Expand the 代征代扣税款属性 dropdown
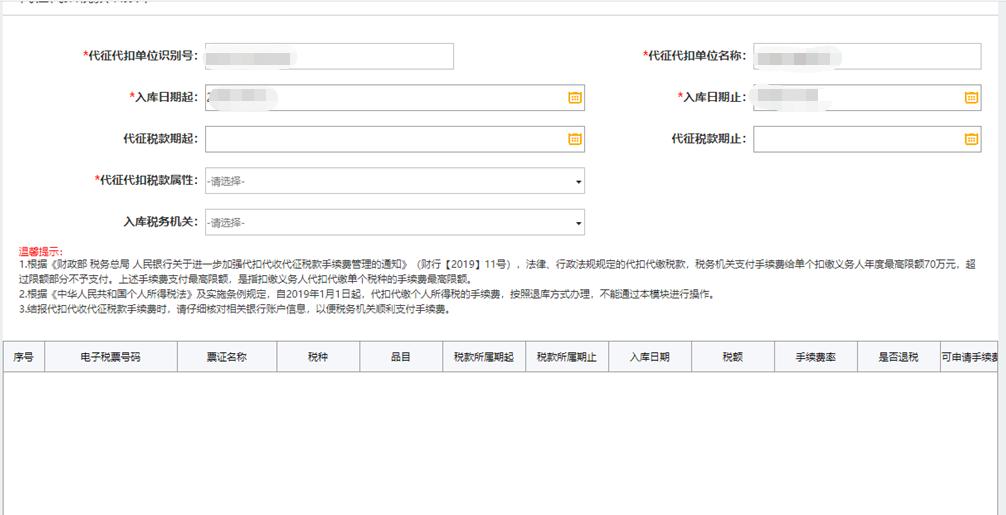The image size is (1006, 515). (394, 181)
